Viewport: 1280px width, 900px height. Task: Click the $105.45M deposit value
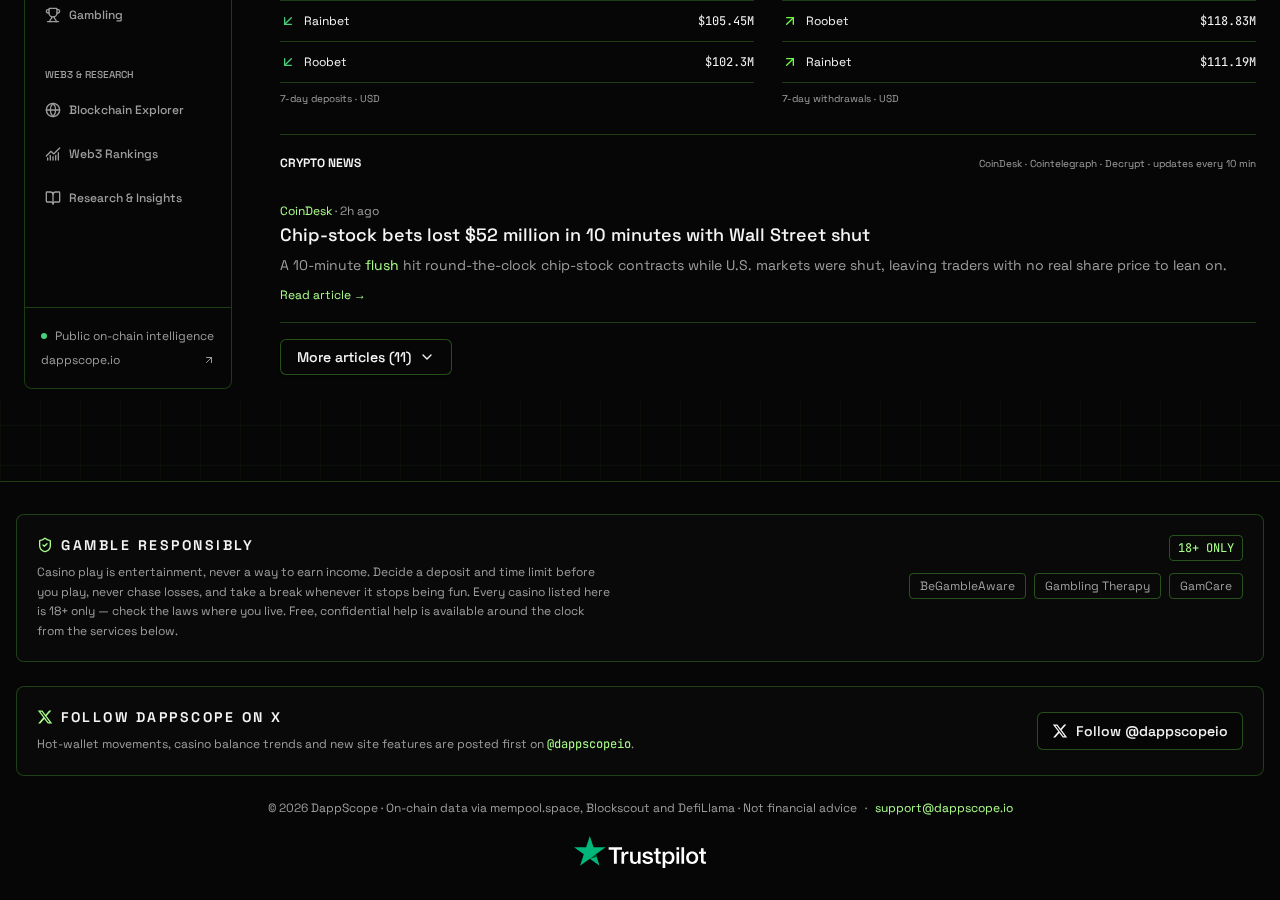click(726, 21)
